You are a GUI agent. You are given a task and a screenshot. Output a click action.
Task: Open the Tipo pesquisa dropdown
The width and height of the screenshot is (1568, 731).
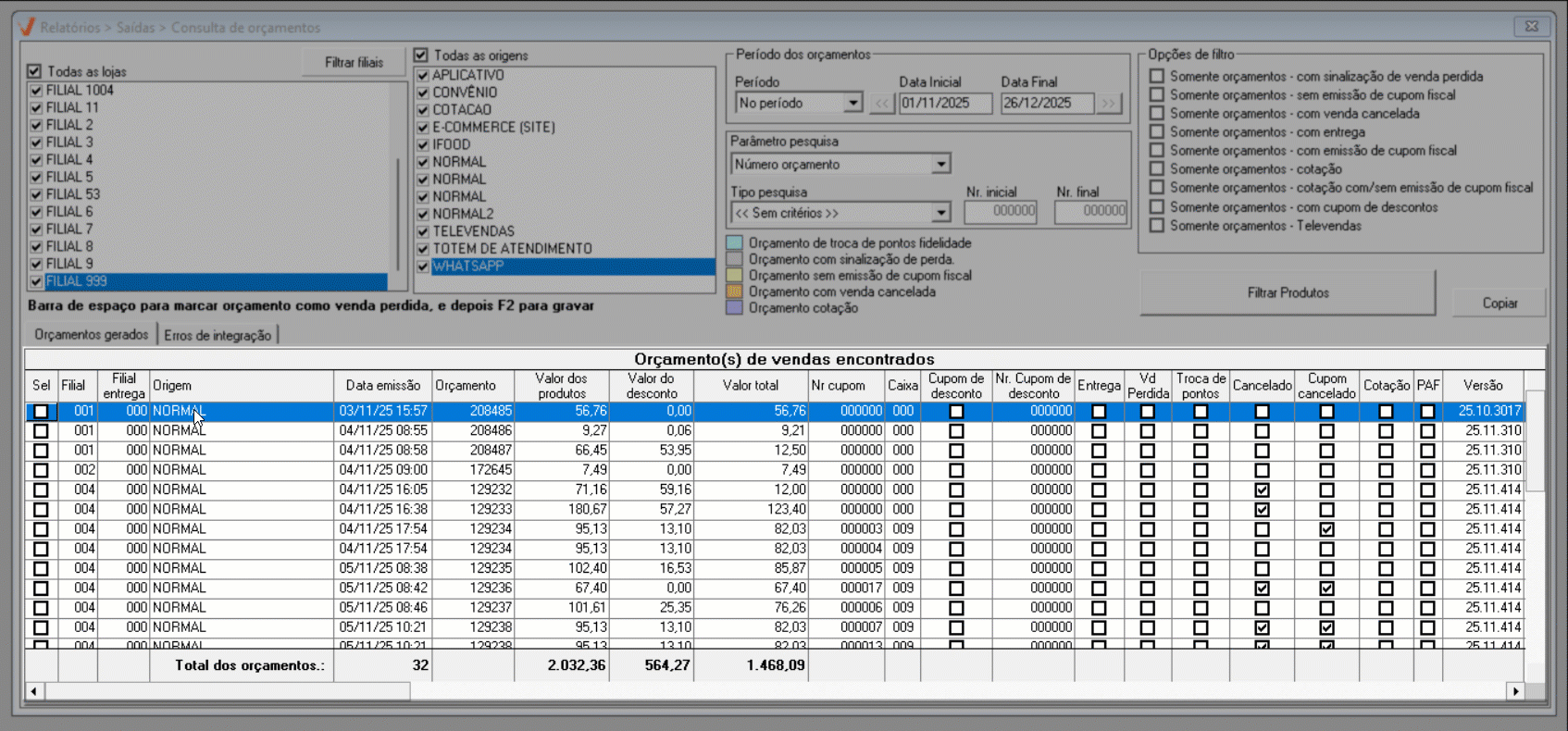coord(940,213)
